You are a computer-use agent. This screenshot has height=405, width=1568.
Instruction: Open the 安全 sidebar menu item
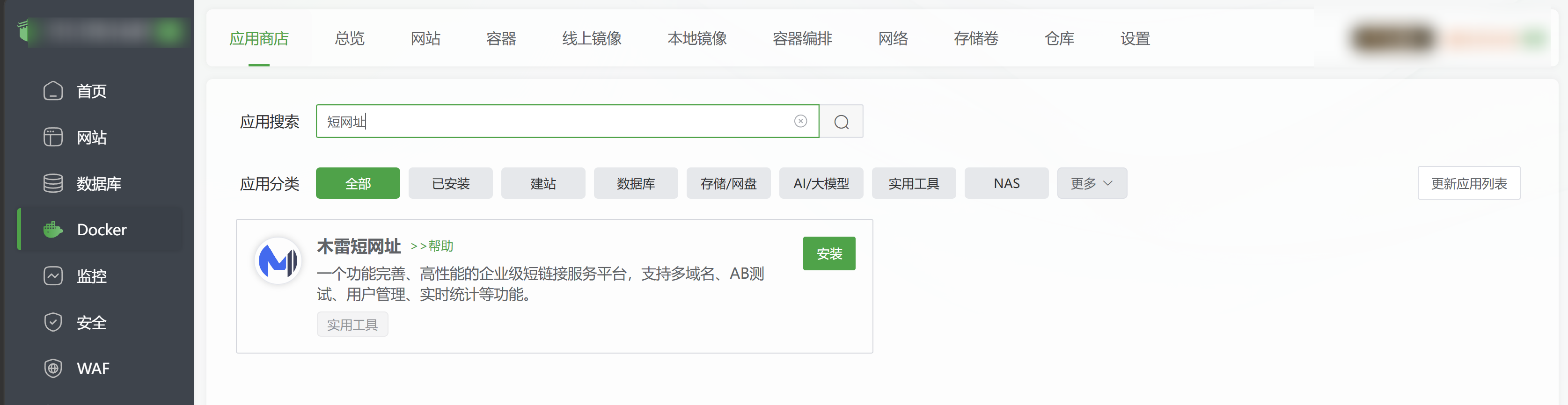101,322
